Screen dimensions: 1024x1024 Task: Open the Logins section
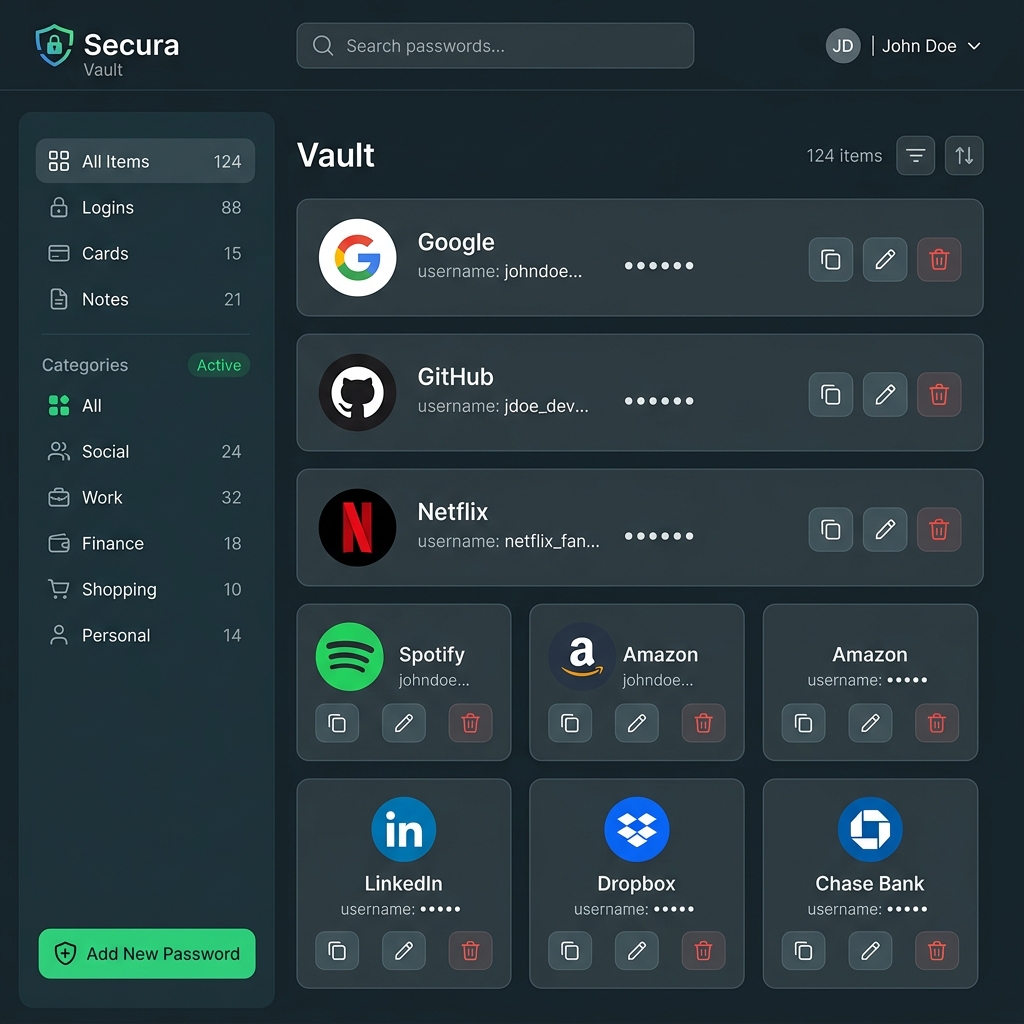pos(145,207)
